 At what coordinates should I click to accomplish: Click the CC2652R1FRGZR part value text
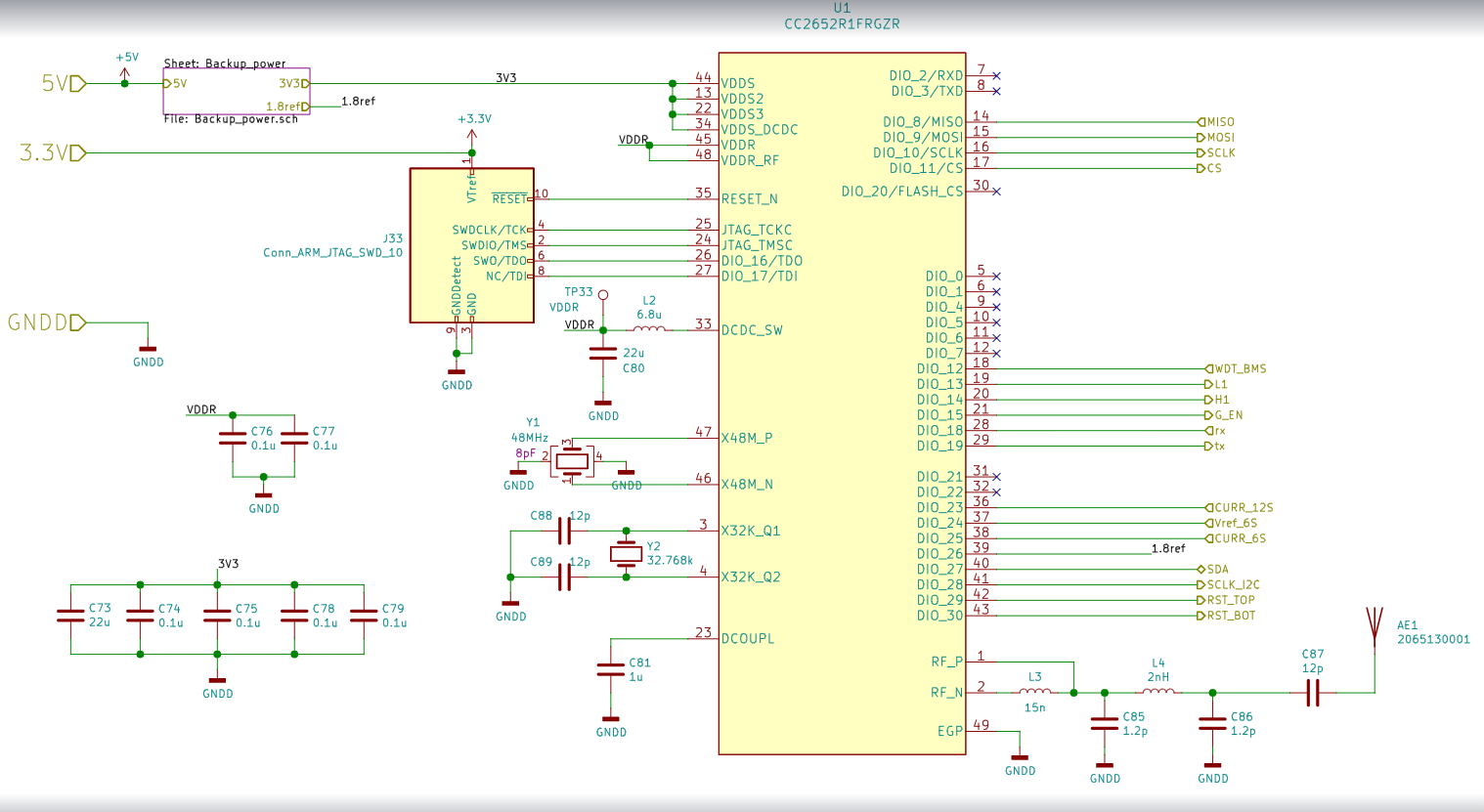[842, 23]
